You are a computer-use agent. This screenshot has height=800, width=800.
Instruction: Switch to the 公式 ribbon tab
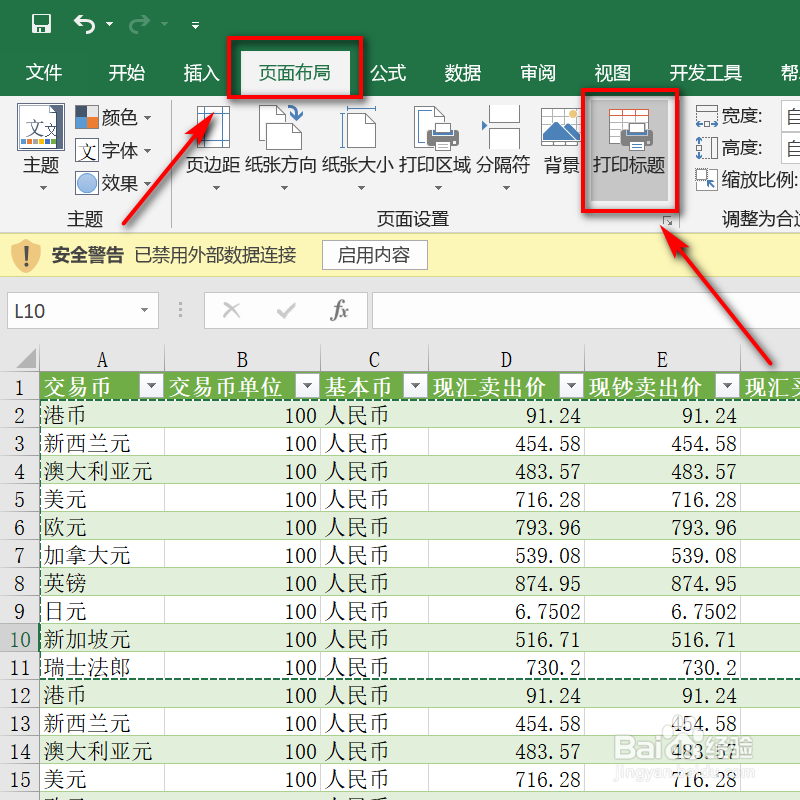tap(387, 72)
